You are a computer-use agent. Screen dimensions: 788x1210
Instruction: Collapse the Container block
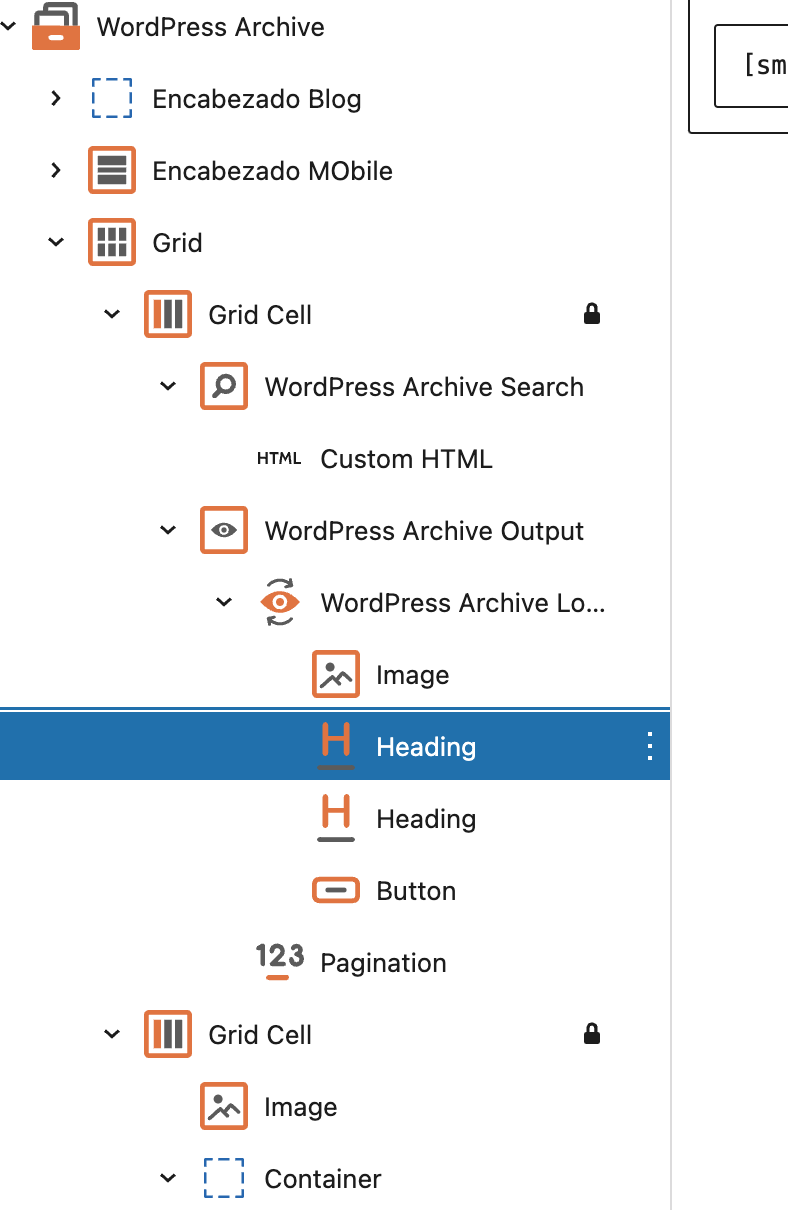pos(168,1179)
